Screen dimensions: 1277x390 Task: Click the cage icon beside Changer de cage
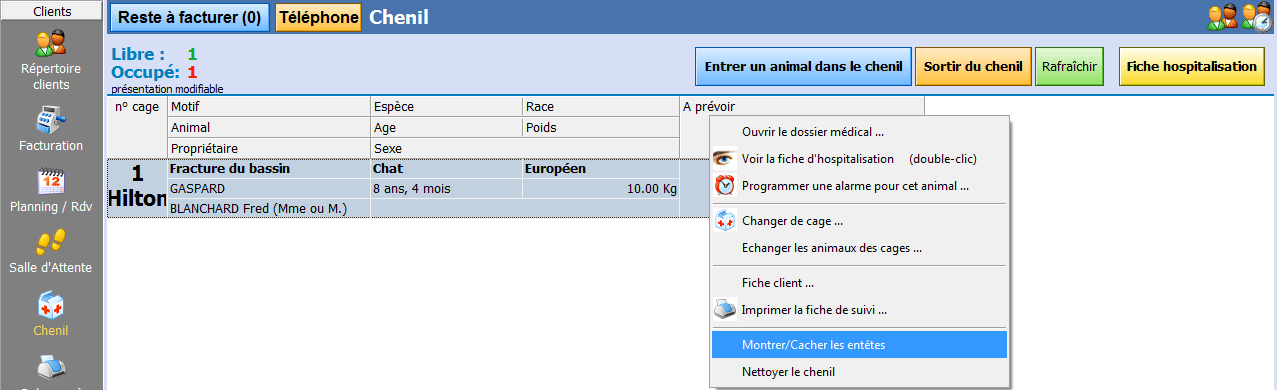click(725, 221)
